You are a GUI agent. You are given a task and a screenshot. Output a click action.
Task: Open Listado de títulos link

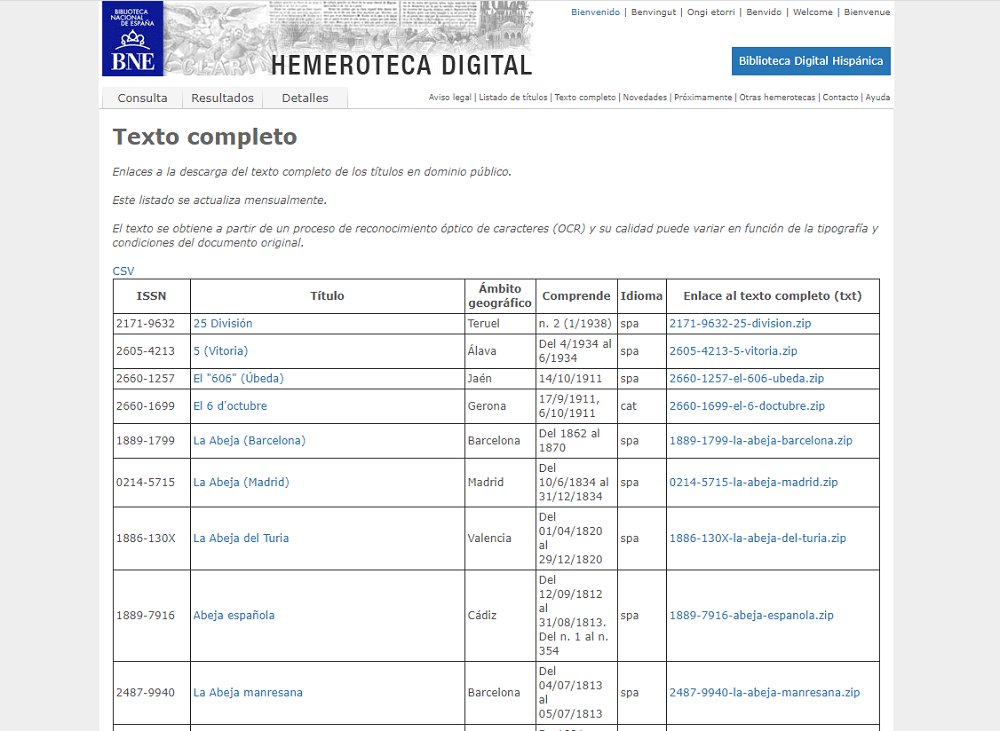513,98
